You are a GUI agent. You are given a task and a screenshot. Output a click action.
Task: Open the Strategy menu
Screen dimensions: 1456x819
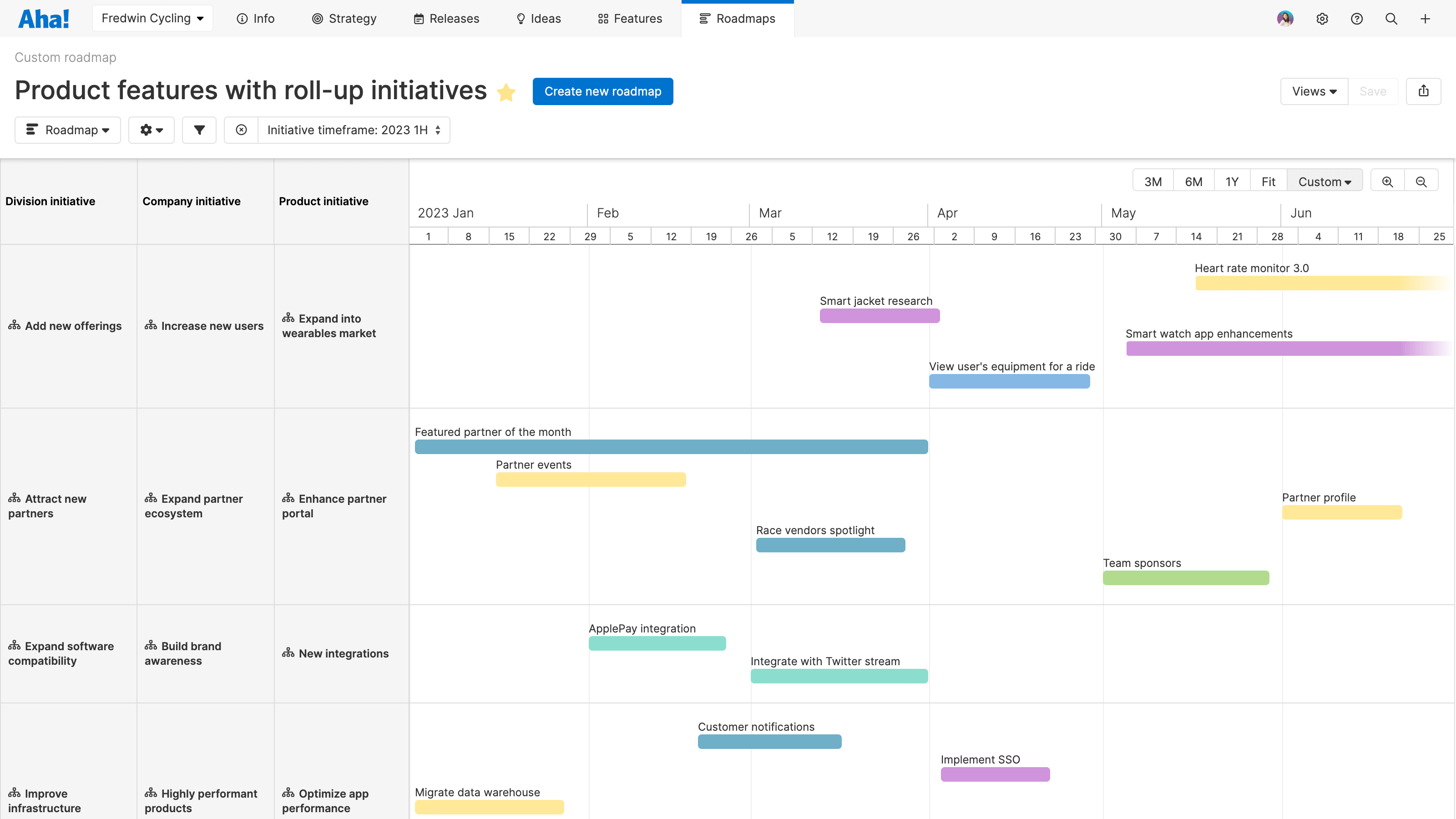344,19
